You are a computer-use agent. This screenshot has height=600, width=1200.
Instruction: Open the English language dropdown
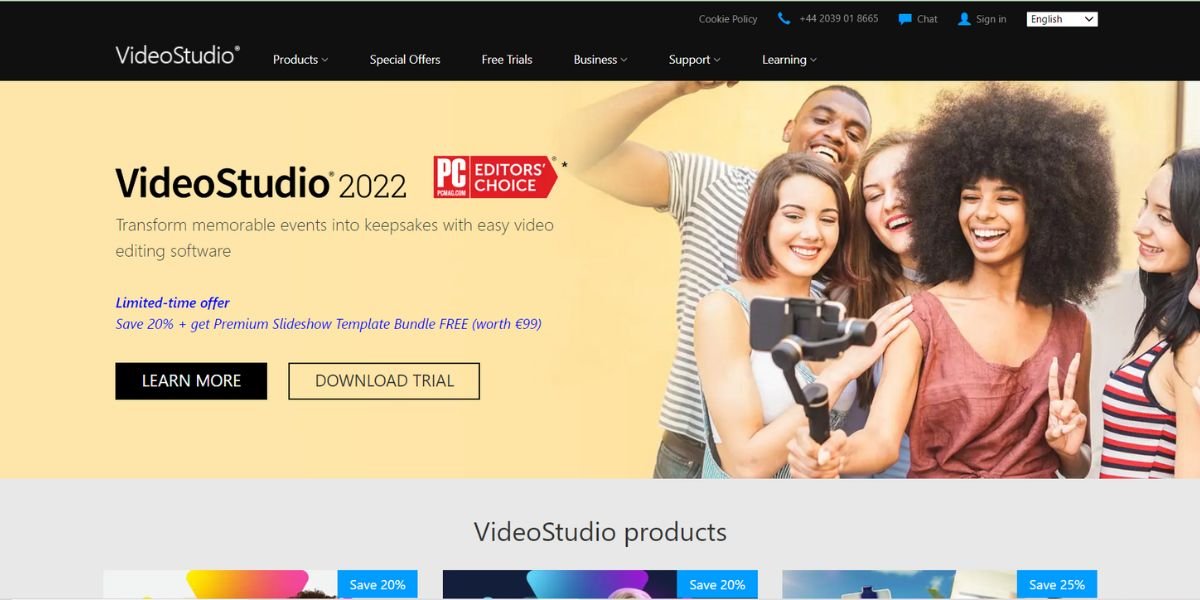pos(1062,19)
